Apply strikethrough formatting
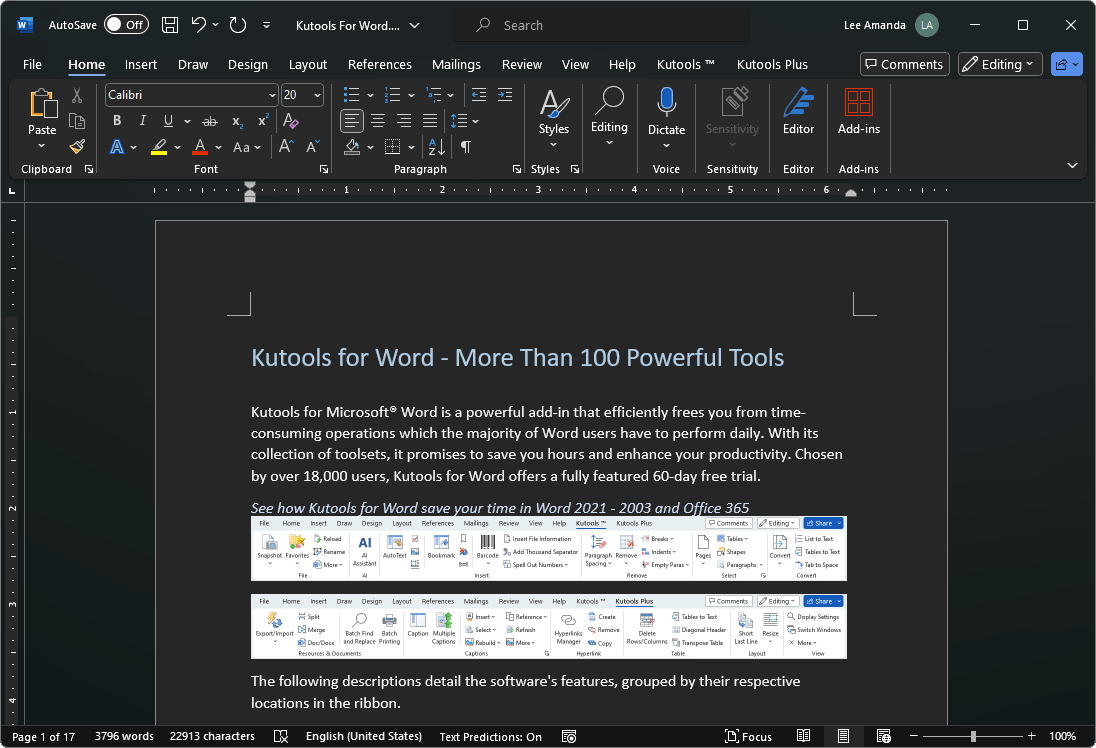This screenshot has height=748, width=1096. (x=210, y=120)
